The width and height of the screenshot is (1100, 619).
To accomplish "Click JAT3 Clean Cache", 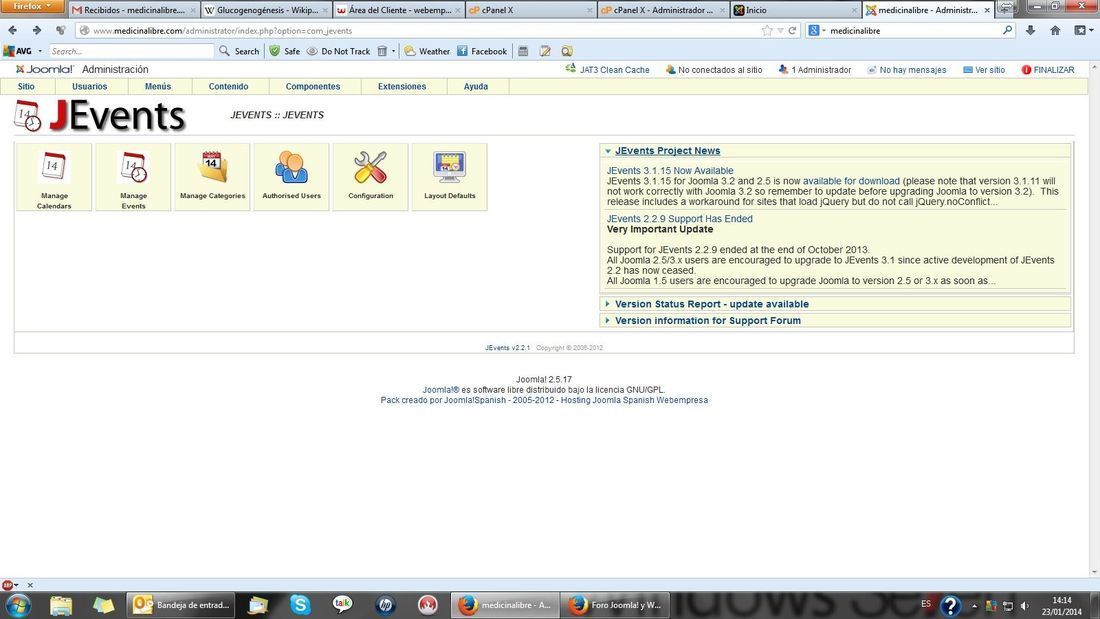I will [608, 69].
